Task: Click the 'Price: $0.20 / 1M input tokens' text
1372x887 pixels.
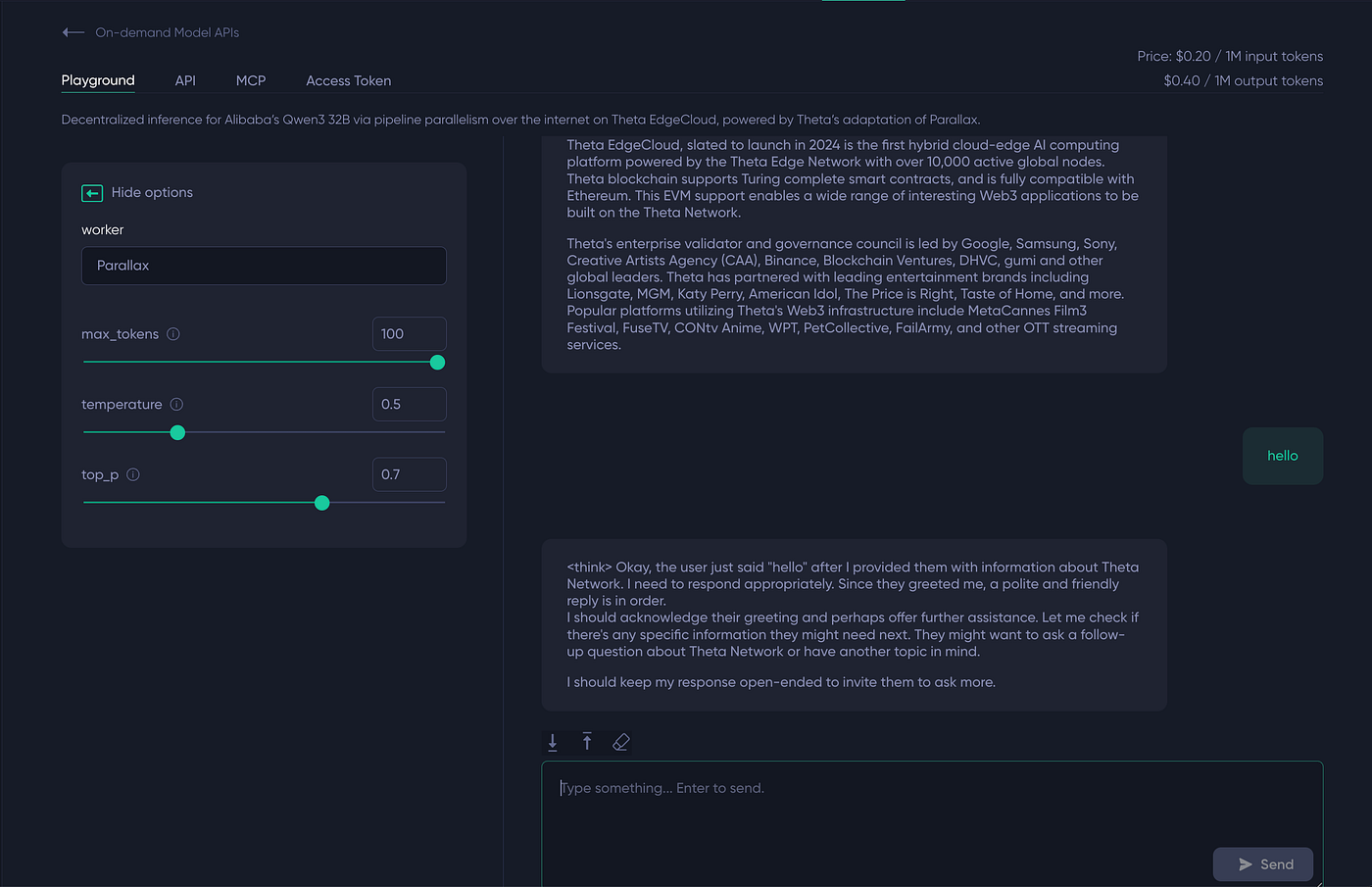Action: [1230, 56]
